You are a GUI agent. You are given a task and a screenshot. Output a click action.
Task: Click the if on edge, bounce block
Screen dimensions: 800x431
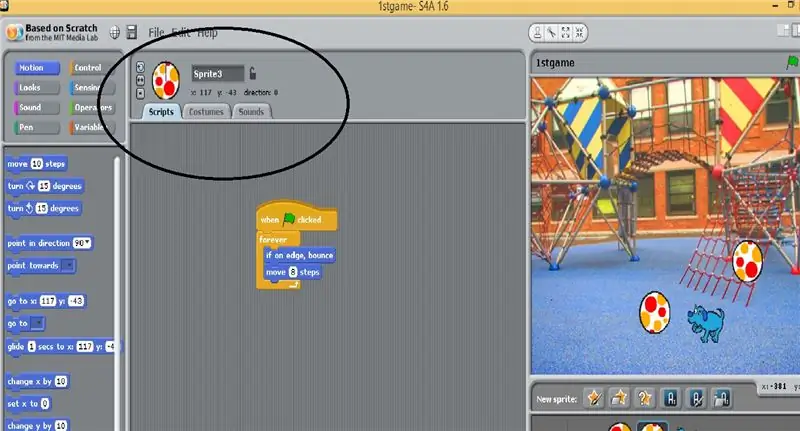[x=299, y=255]
